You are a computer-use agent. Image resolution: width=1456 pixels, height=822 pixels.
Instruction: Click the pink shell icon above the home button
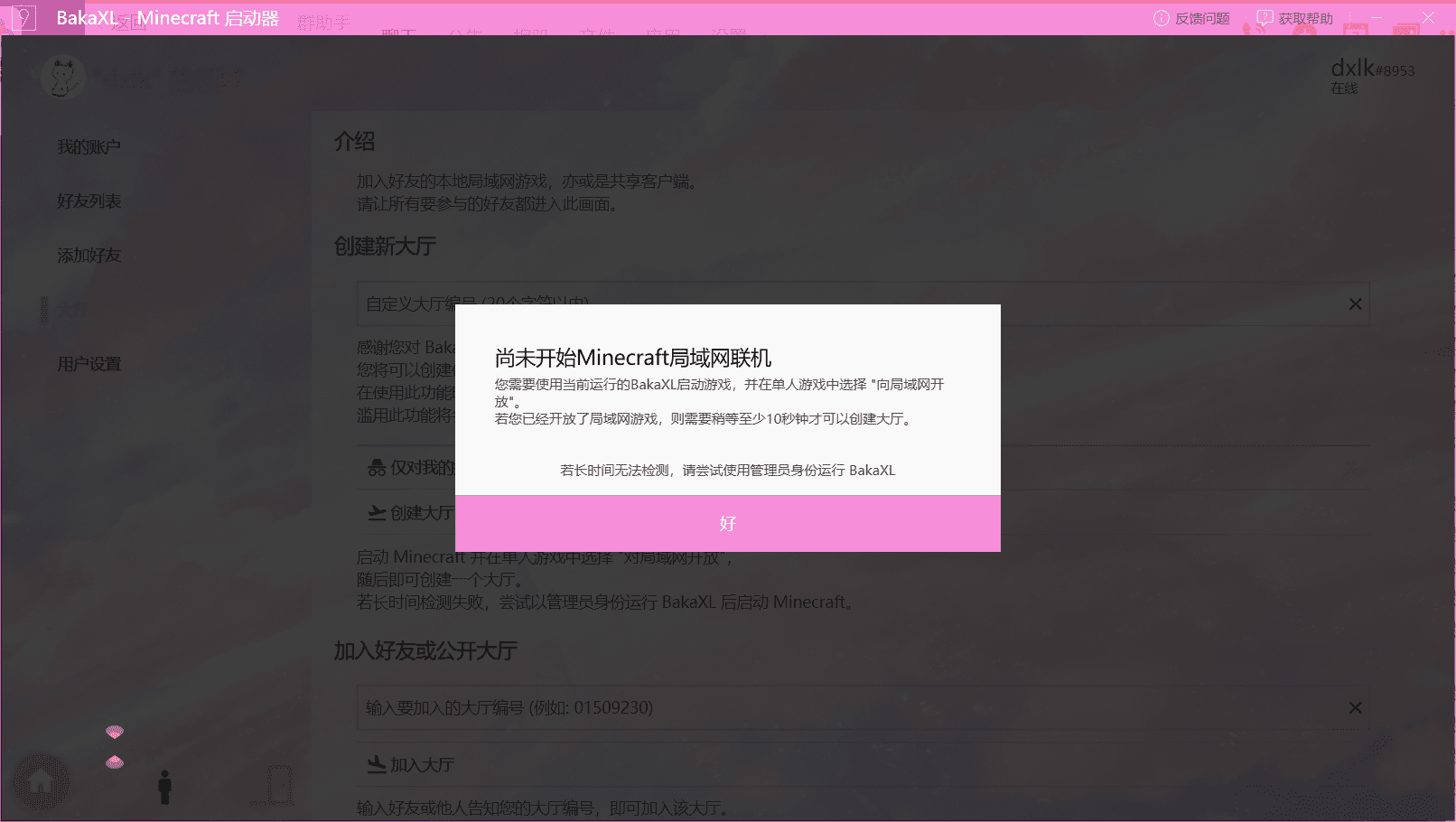pyautogui.click(x=114, y=732)
